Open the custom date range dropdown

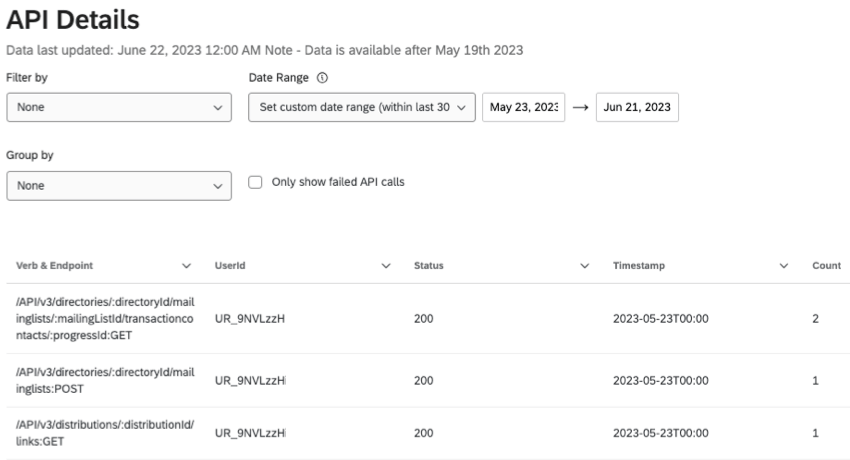[362, 107]
